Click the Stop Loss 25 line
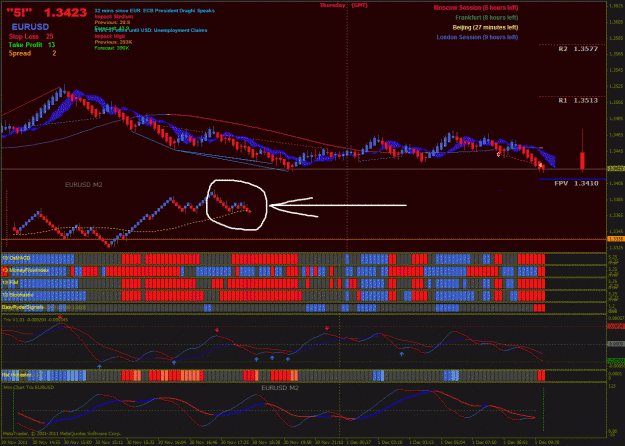625x446 pixels. tap(31, 36)
